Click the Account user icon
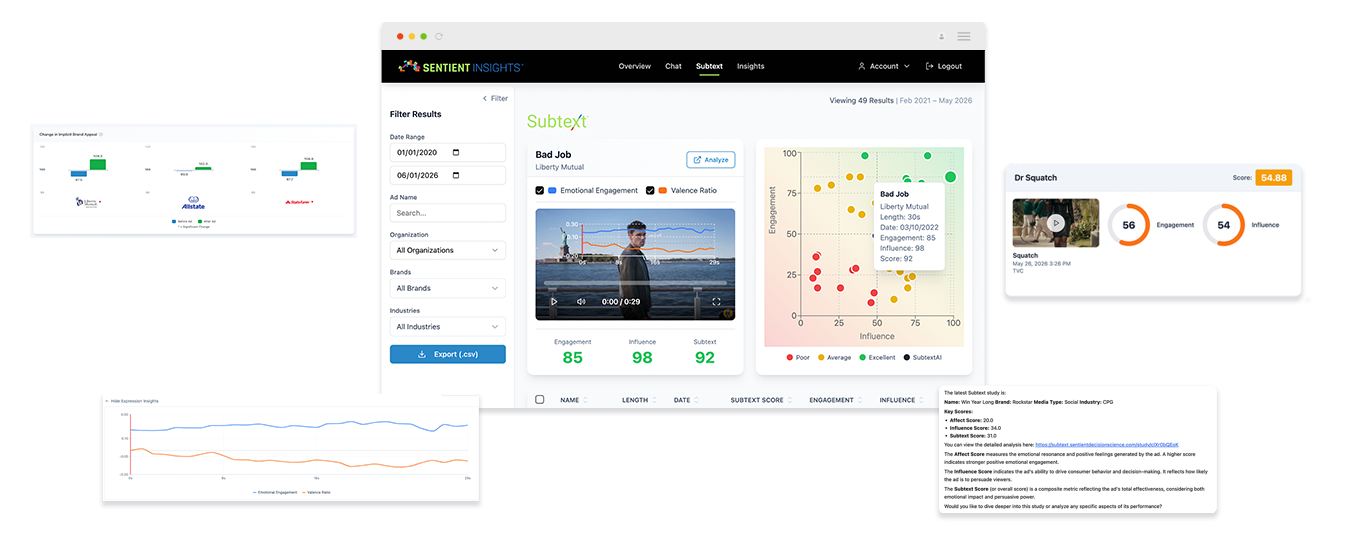Screen dimensions: 1366x543 tap(862, 66)
